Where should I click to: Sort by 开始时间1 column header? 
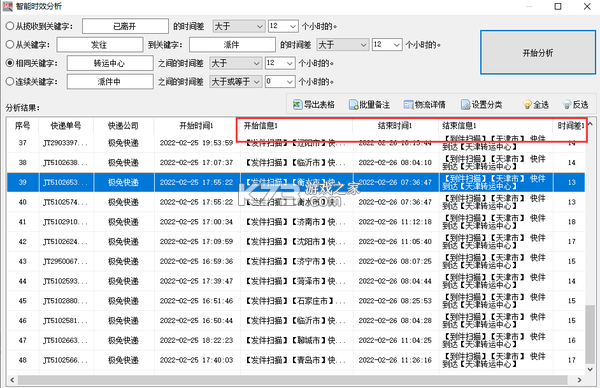[x=197, y=126]
